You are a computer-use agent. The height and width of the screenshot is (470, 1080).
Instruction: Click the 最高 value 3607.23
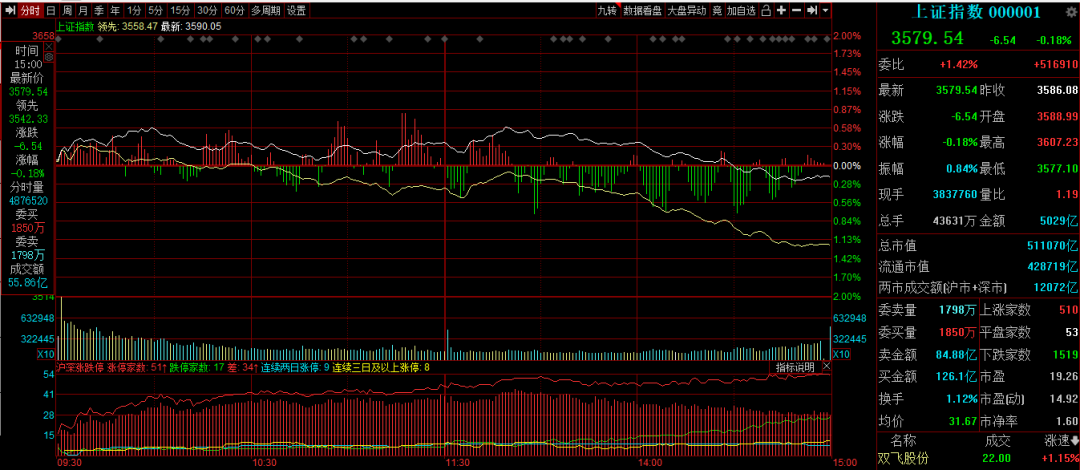click(x=1056, y=142)
